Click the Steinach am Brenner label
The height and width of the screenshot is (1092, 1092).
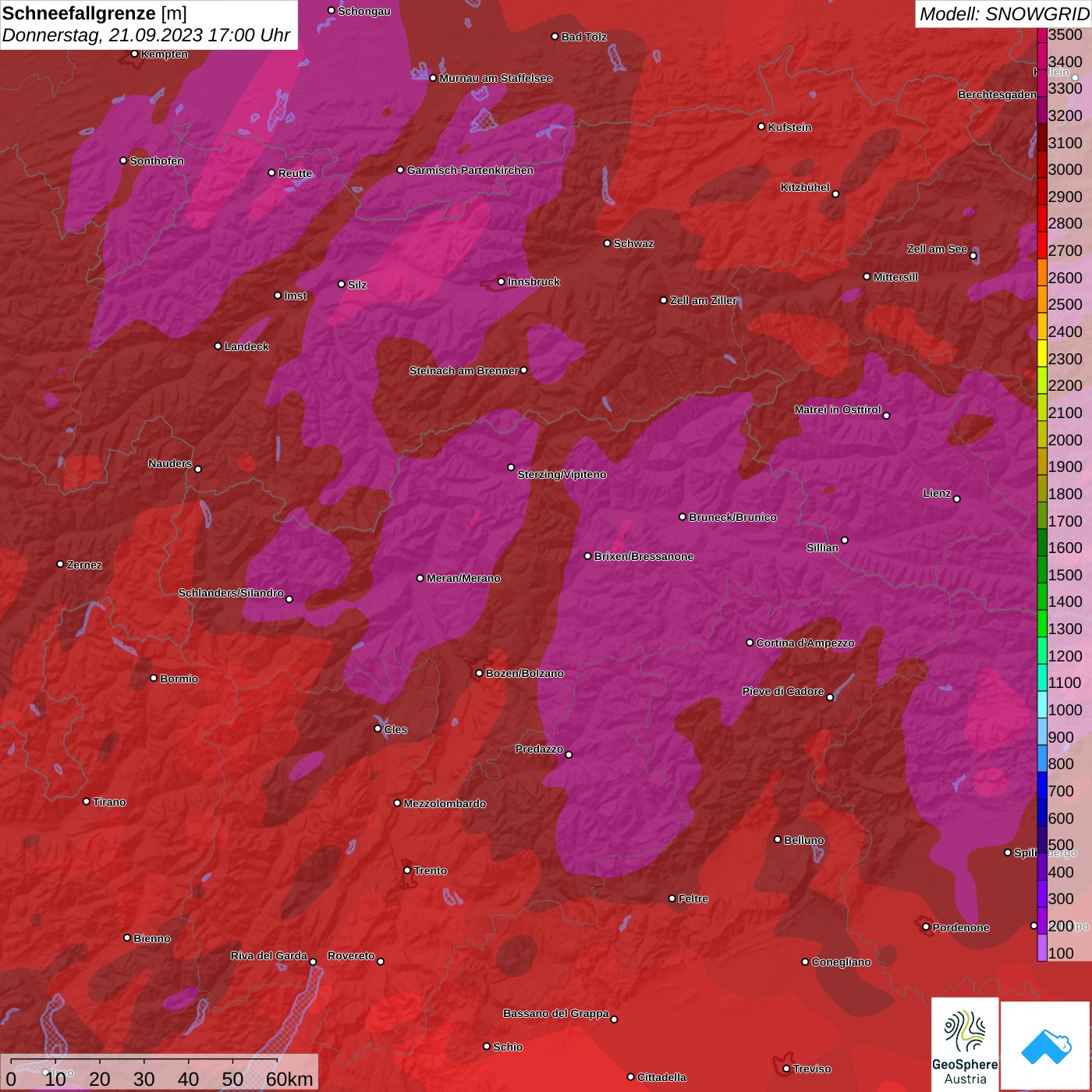[x=463, y=370]
